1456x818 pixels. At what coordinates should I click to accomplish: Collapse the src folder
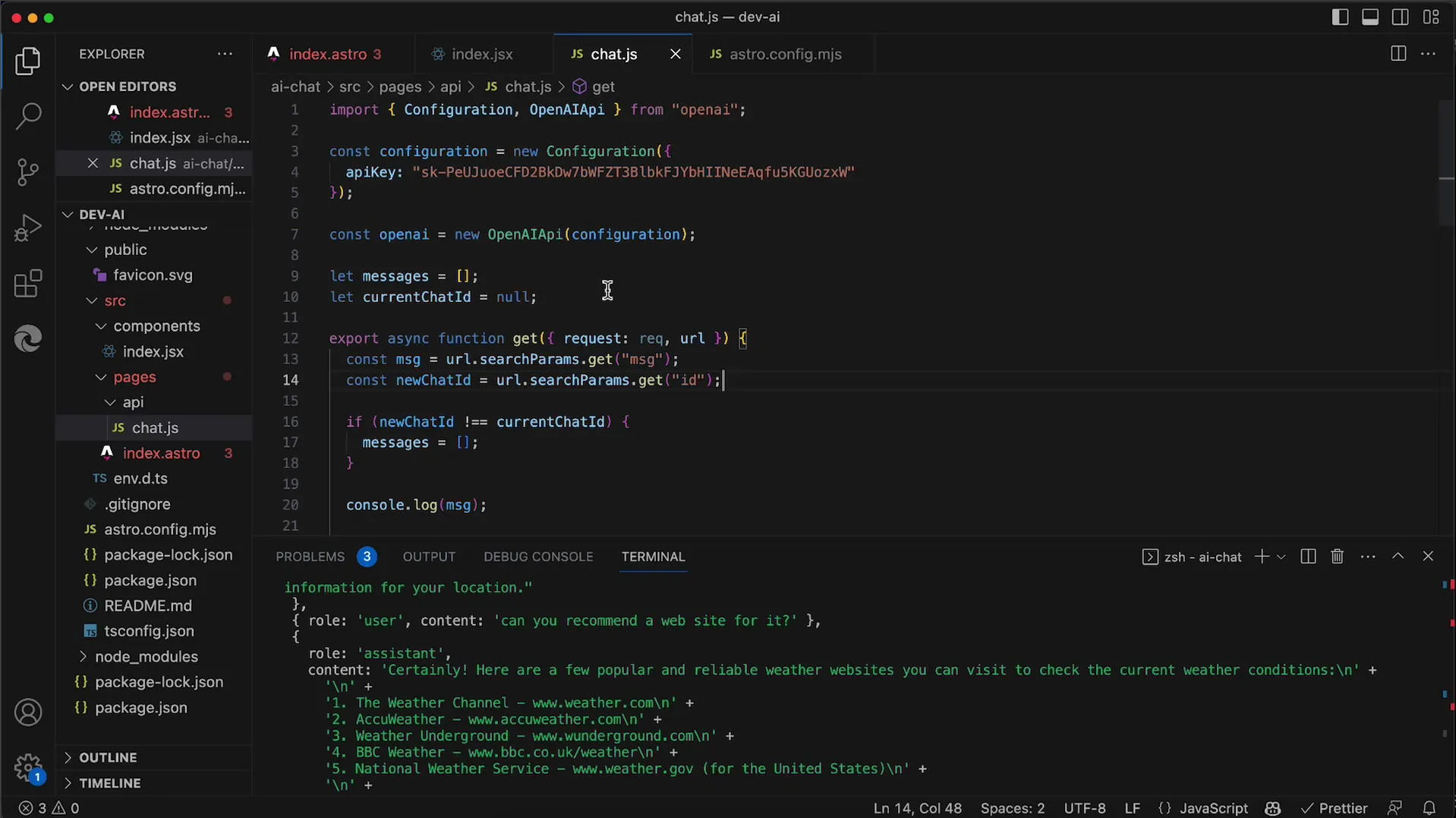click(153, 300)
